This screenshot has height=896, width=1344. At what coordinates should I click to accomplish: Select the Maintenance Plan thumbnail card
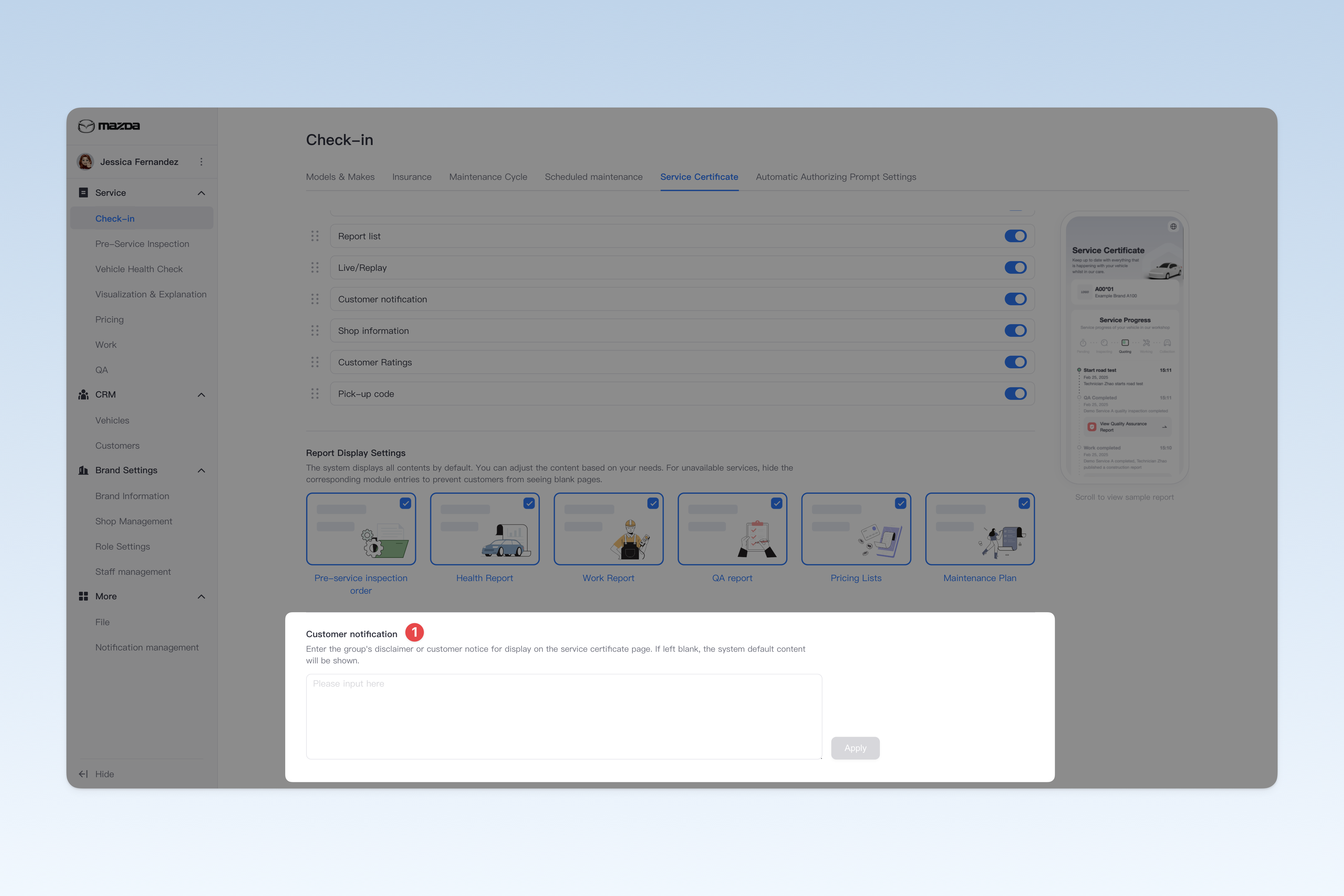click(x=980, y=529)
